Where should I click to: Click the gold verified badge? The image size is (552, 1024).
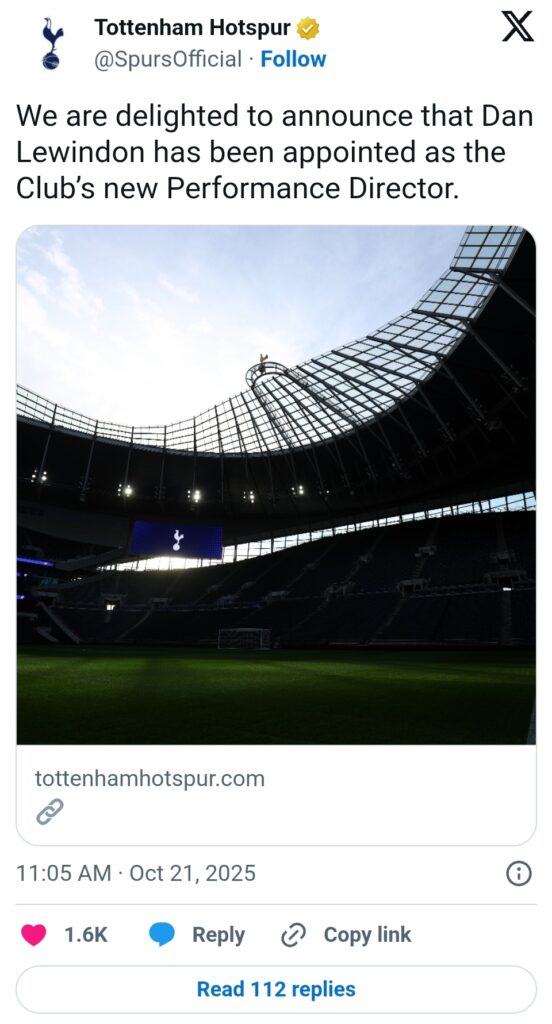click(x=308, y=28)
